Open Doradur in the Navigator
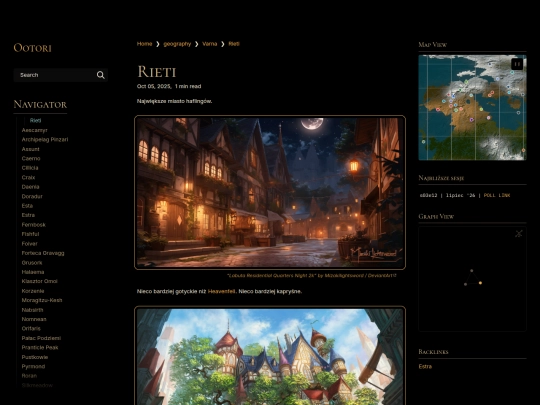Viewport: 540px width, 405px height. pyautogui.click(x=32, y=196)
